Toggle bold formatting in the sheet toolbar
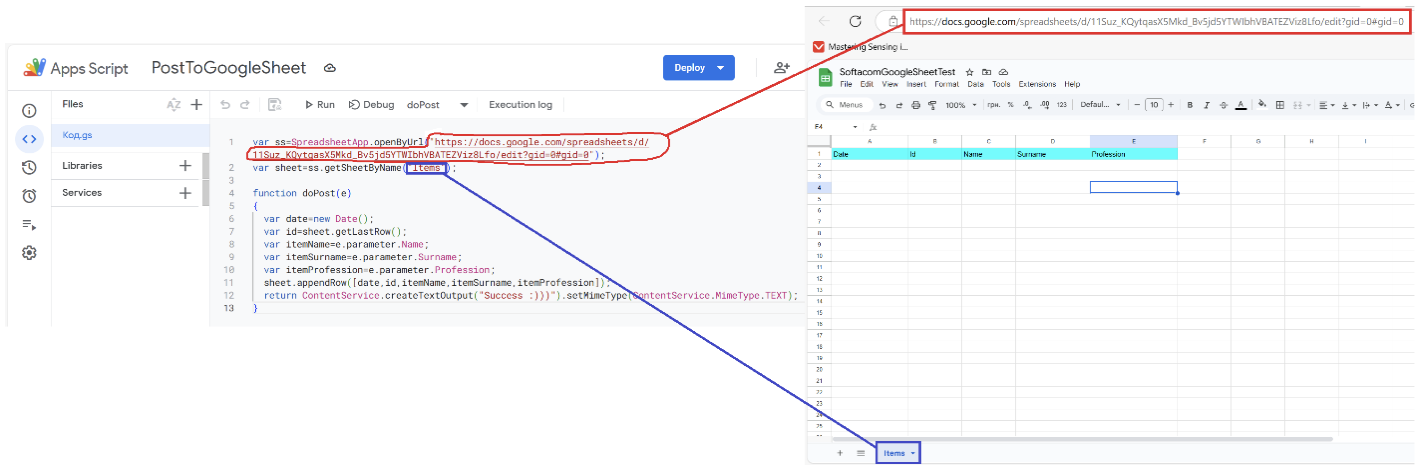Screen dimensions: 1422x468 [x=1190, y=104]
